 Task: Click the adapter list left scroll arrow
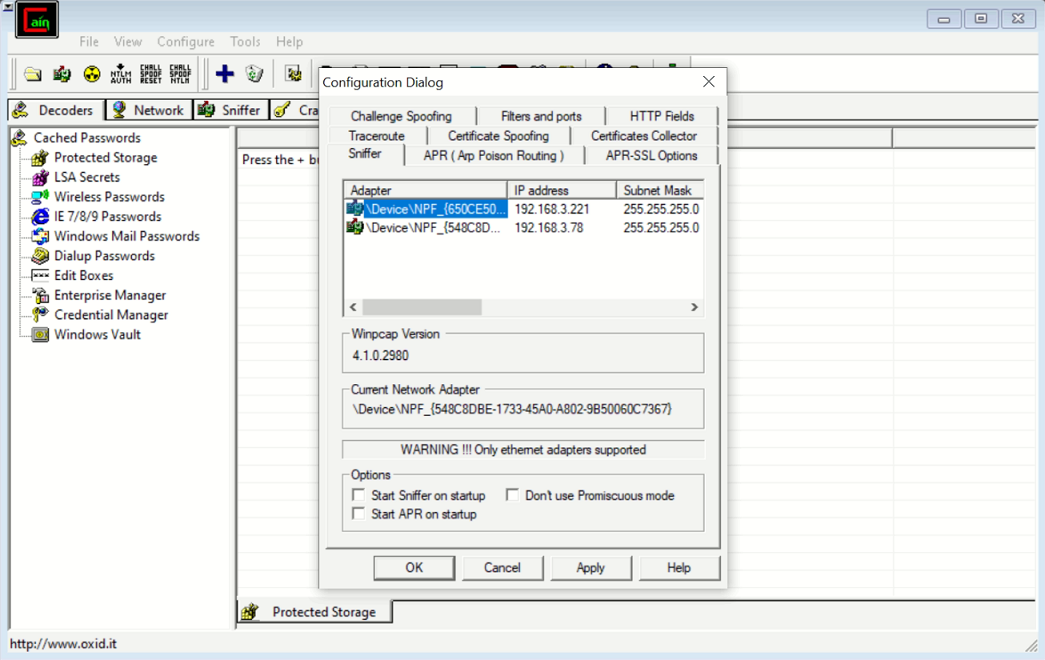click(x=353, y=307)
